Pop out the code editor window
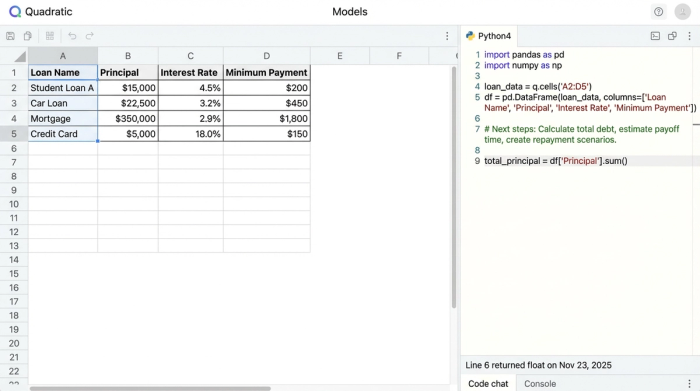The height and width of the screenshot is (391, 700). point(672,36)
